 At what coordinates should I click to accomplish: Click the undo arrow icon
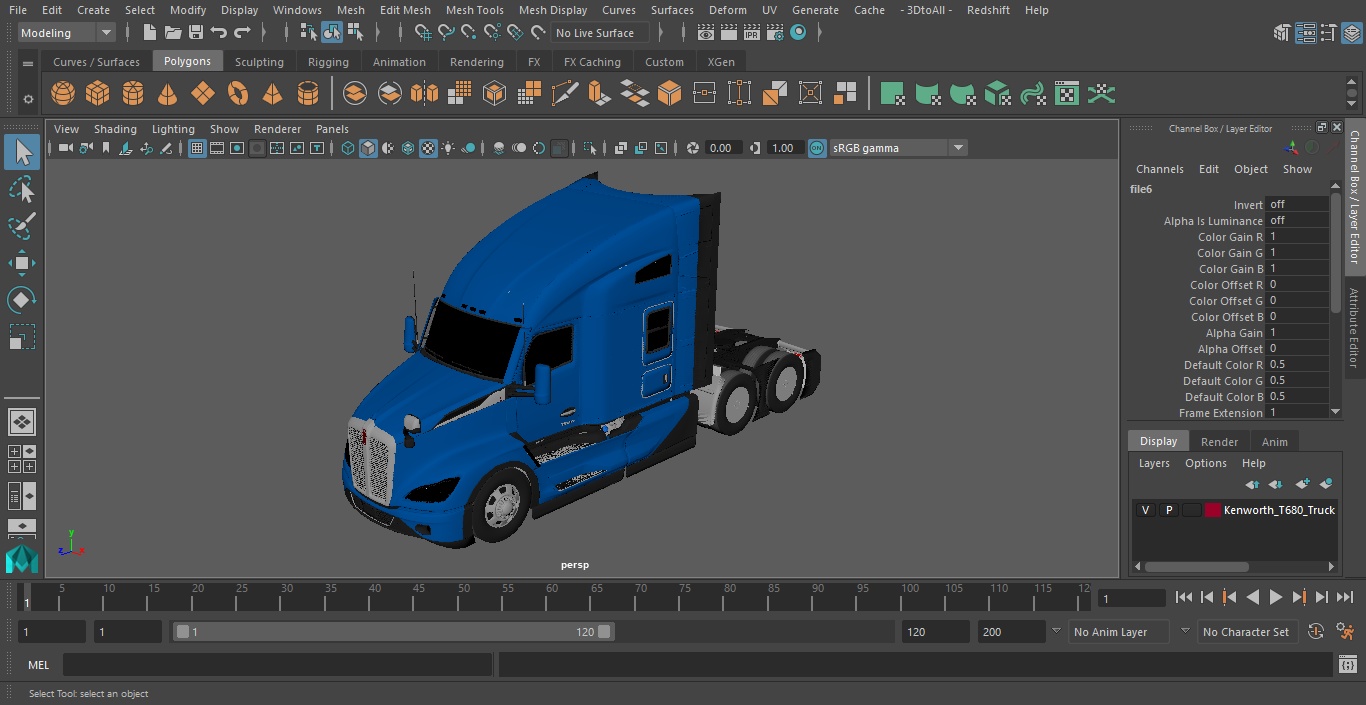click(x=219, y=33)
